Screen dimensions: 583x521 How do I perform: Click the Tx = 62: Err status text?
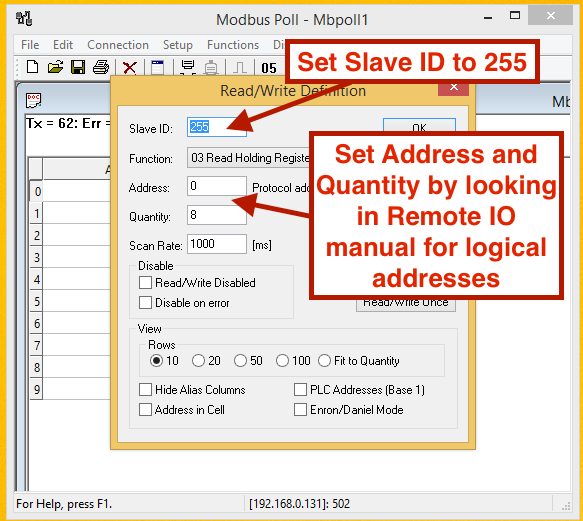pyautogui.click(x=68, y=123)
